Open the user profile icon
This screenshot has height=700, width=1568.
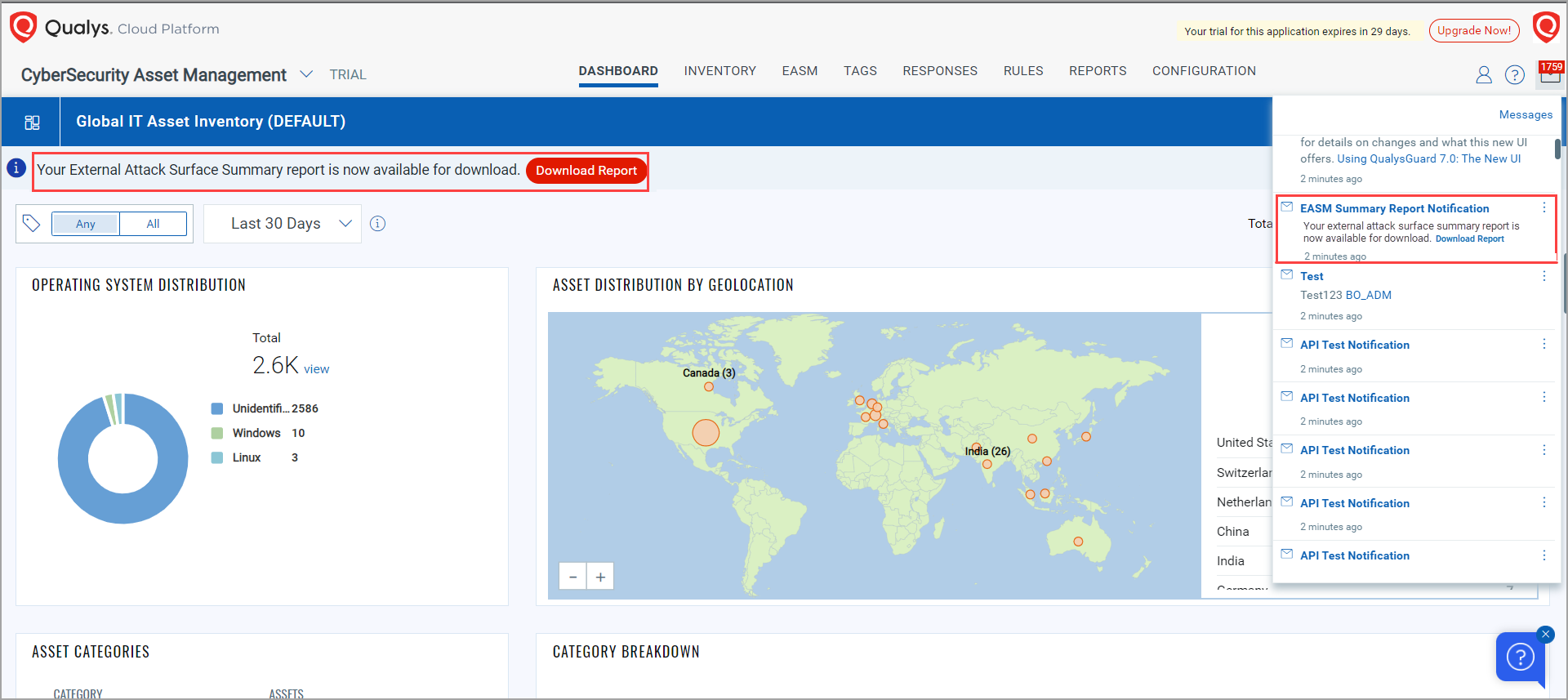pos(1484,75)
